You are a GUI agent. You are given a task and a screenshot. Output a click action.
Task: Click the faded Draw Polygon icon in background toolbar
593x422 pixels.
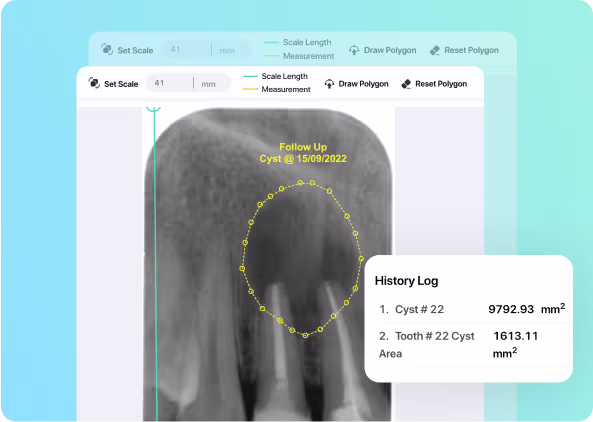point(354,50)
